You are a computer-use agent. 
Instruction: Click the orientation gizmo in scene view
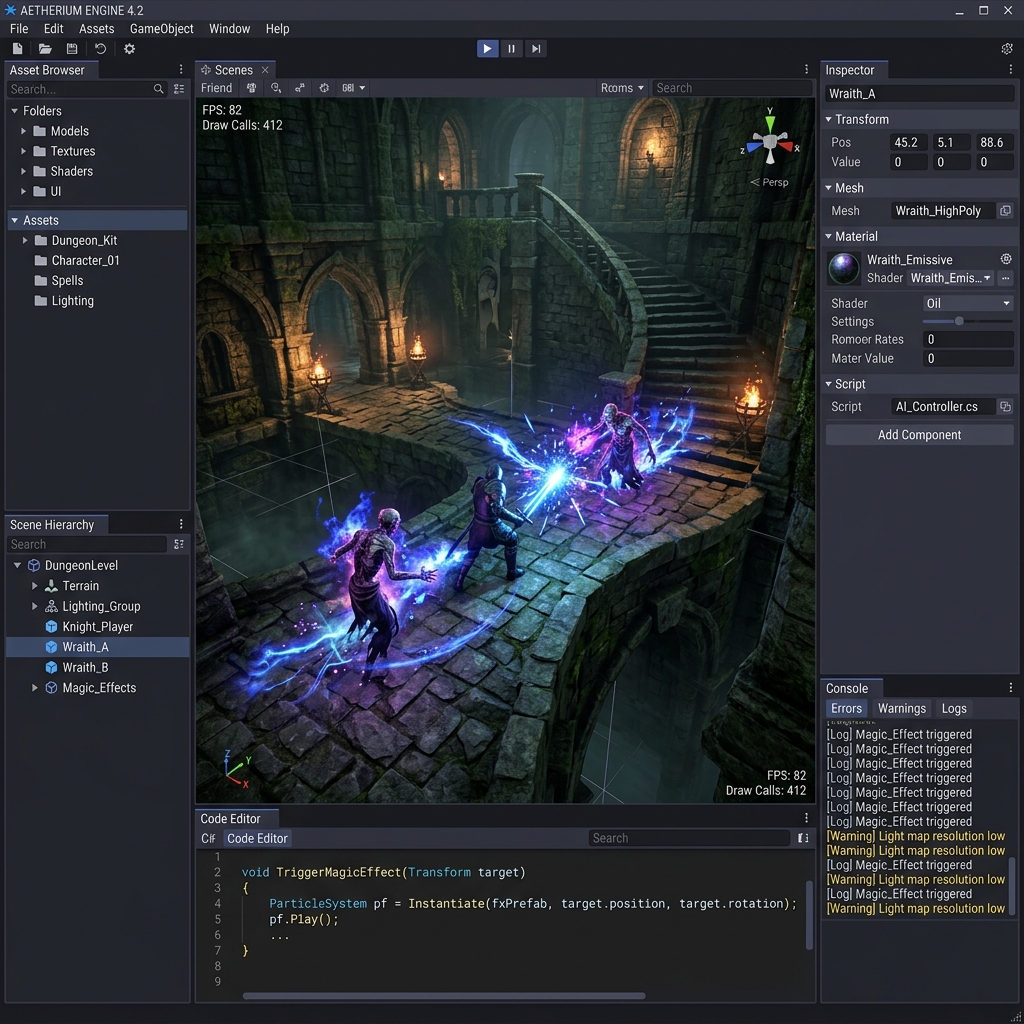coord(771,140)
